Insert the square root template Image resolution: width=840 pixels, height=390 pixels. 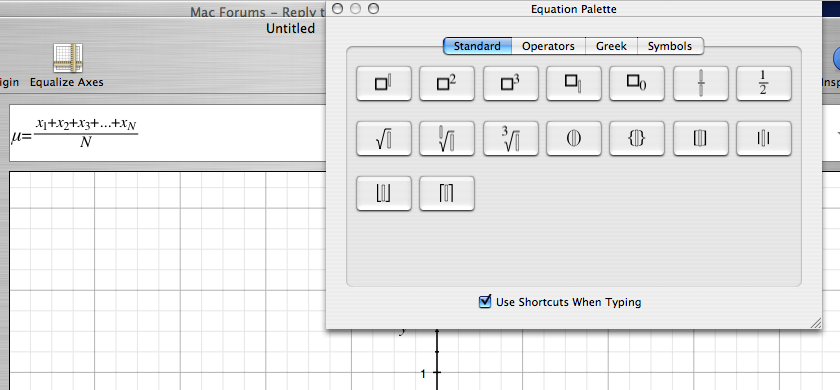[x=384, y=139]
